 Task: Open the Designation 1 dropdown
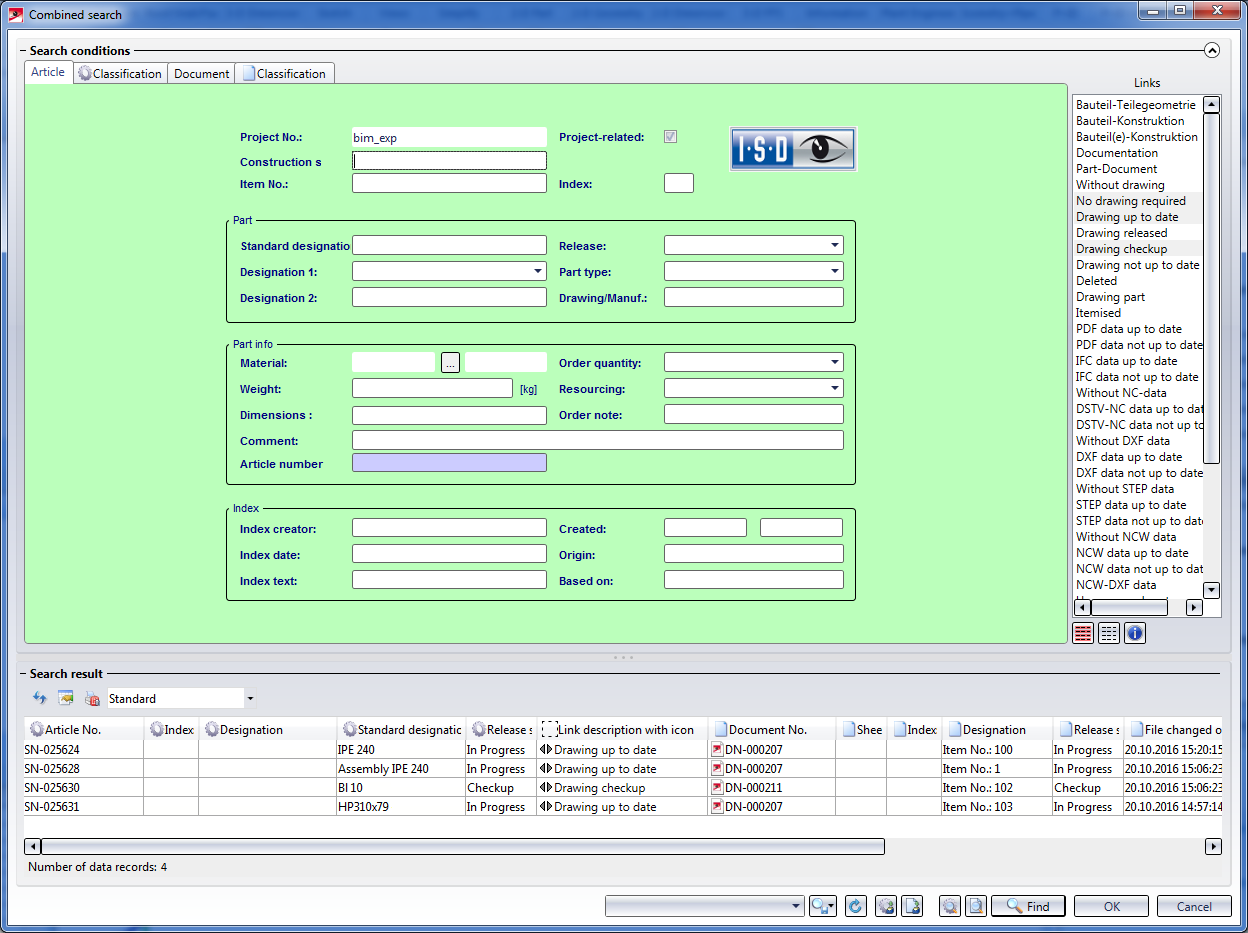tap(538, 272)
